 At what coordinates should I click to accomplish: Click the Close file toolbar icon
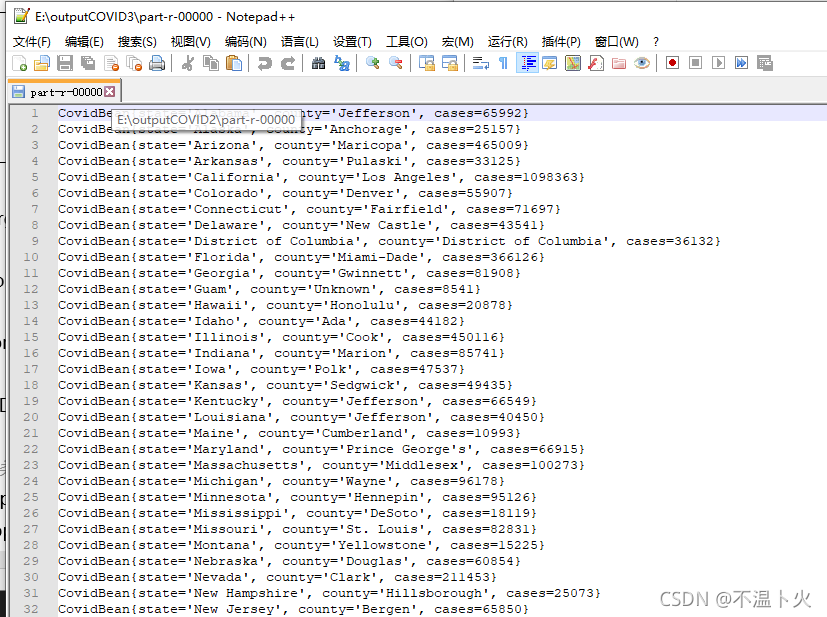[111, 63]
